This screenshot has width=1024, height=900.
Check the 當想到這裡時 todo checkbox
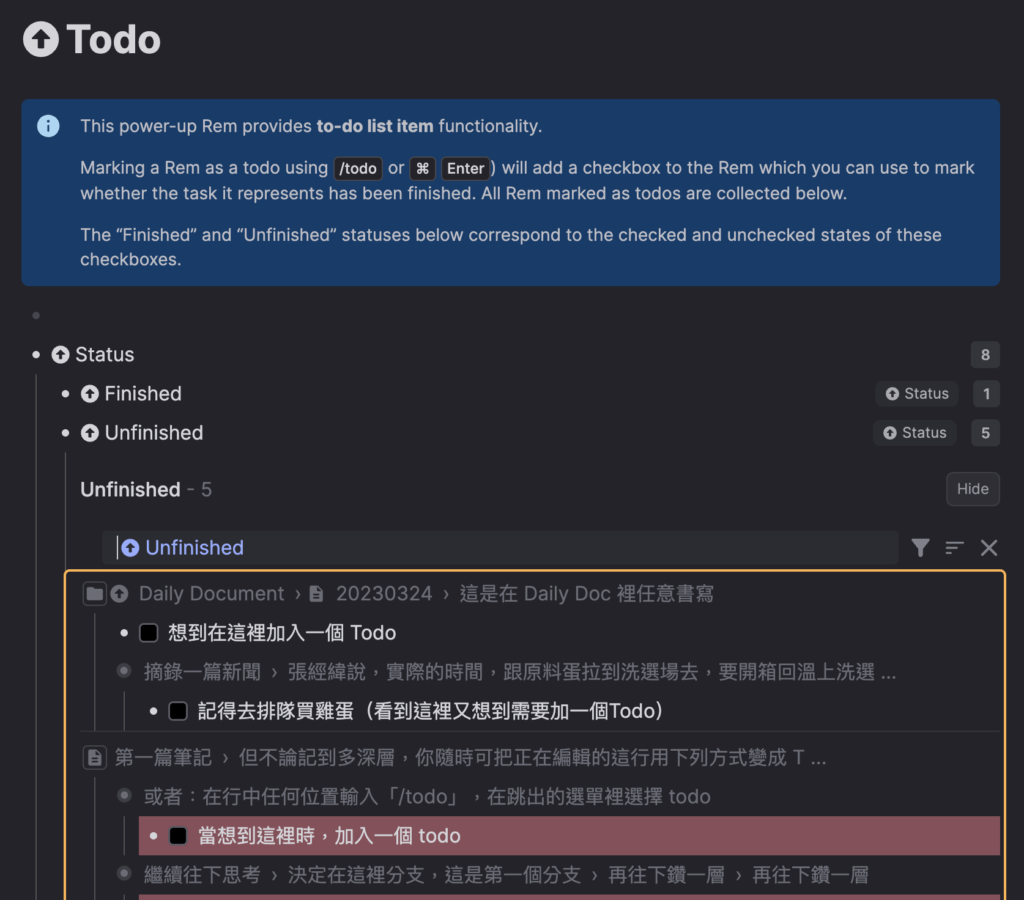pos(178,836)
